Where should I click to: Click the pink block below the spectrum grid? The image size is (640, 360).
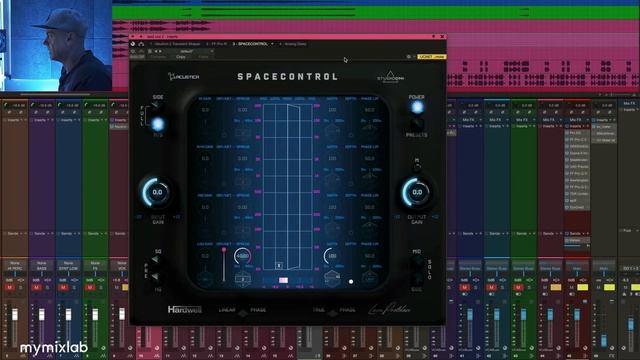(283, 280)
